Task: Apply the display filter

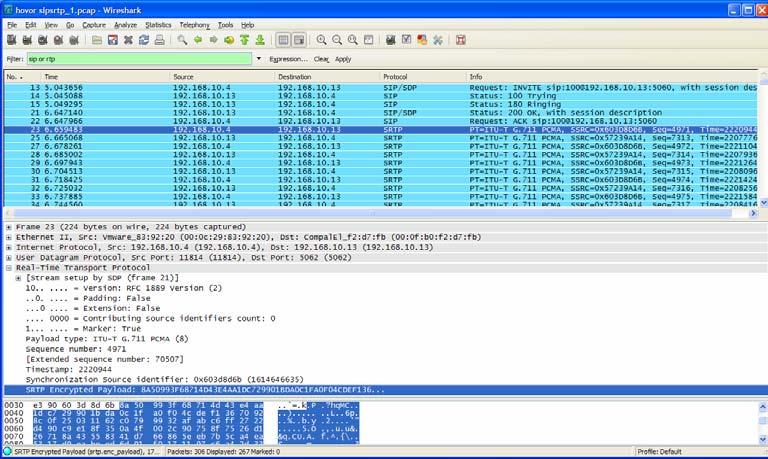Action: (343, 59)
